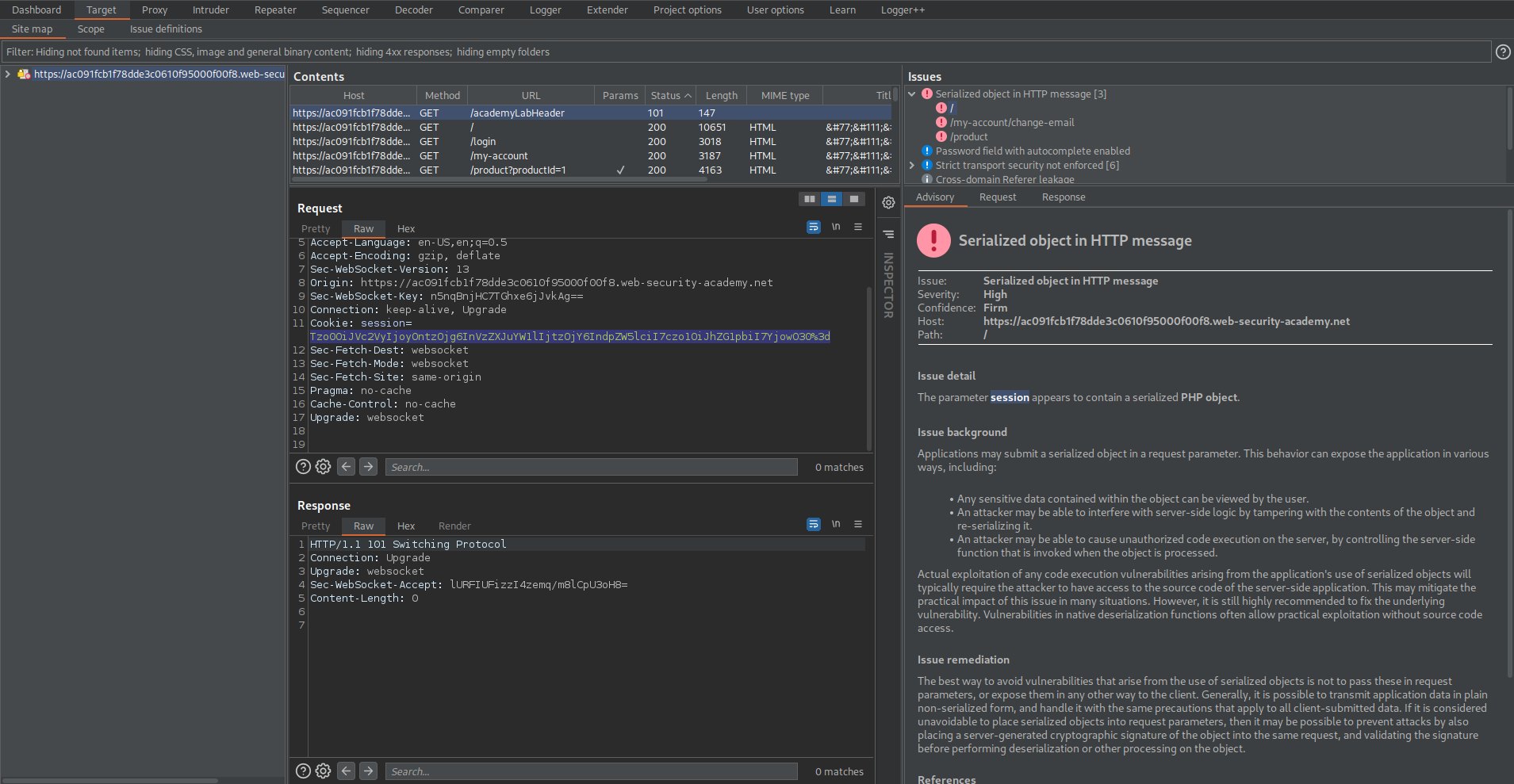Viewport: 1514px width, 784px height.
Task: Click high-severity icon for /product issue
Action: [941, 137]
